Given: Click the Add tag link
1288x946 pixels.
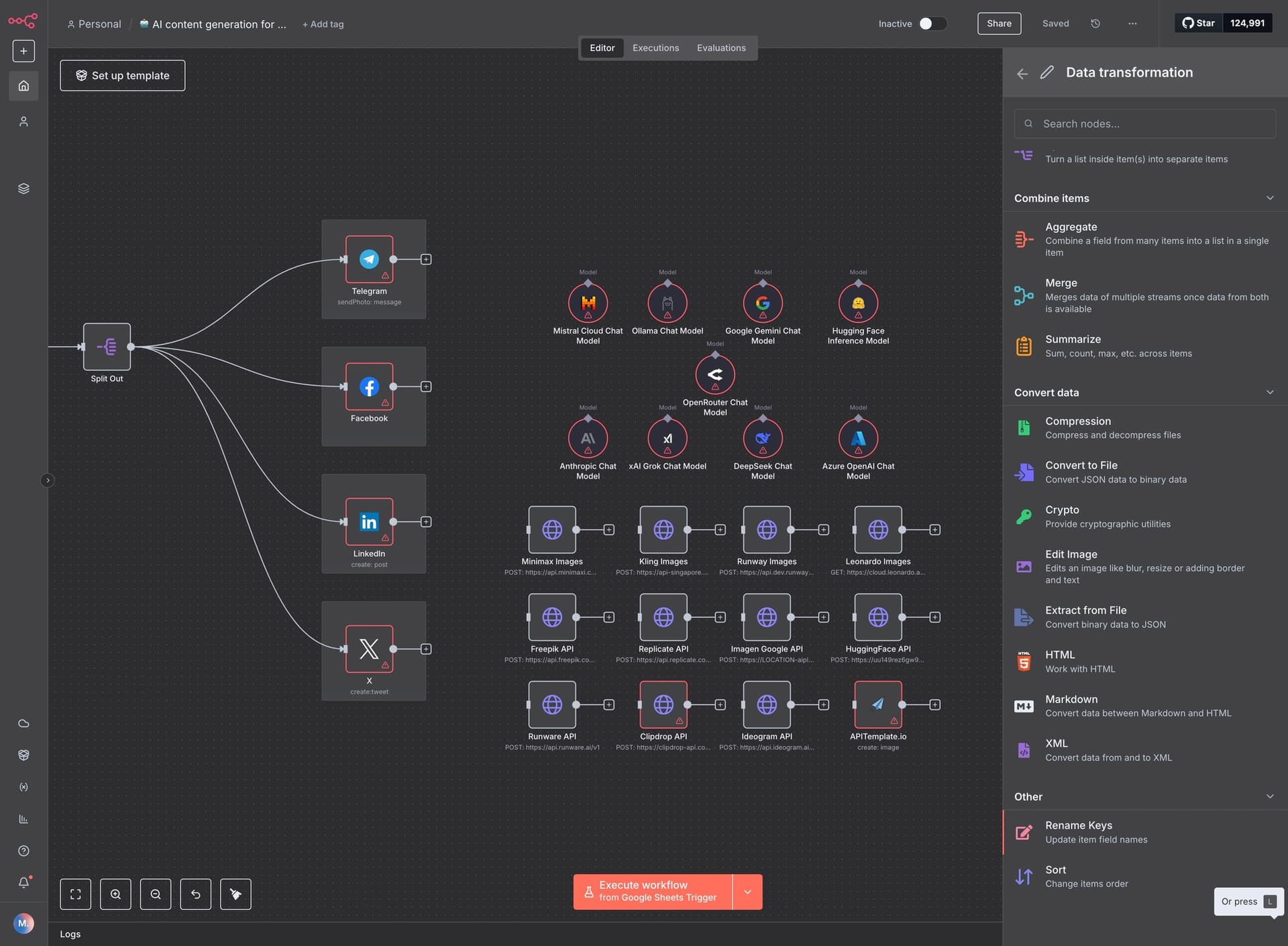Looking at the screenshot, I should click(x=323, y=24).
